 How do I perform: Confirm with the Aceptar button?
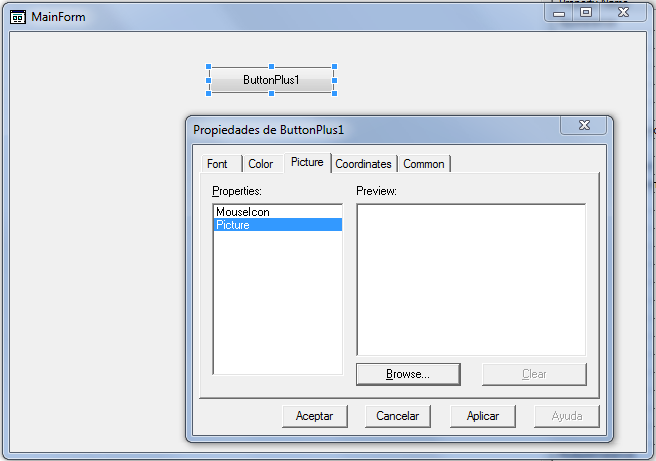click(x=315, y=416)
